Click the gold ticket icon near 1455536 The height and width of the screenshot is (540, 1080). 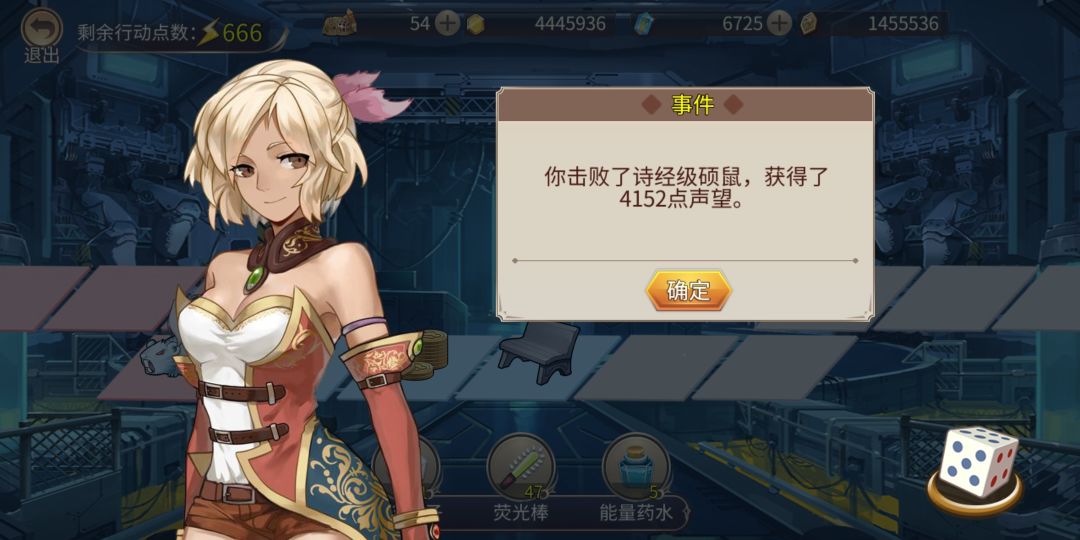pos(809,24)
